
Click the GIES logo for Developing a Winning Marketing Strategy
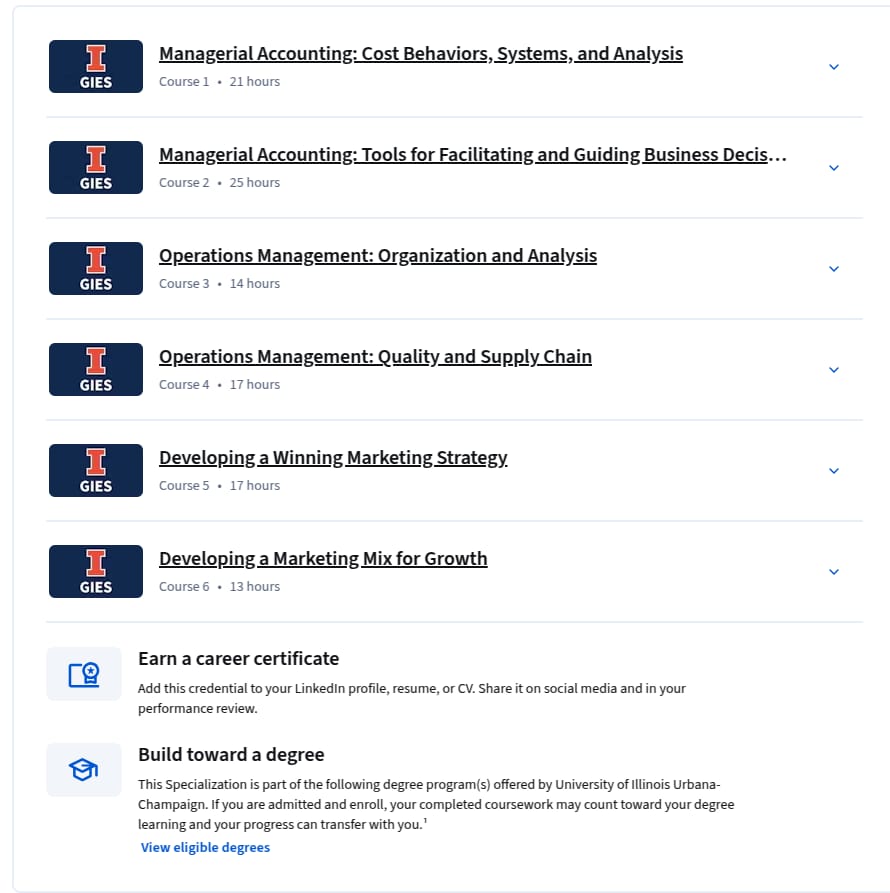pos(96,470)
